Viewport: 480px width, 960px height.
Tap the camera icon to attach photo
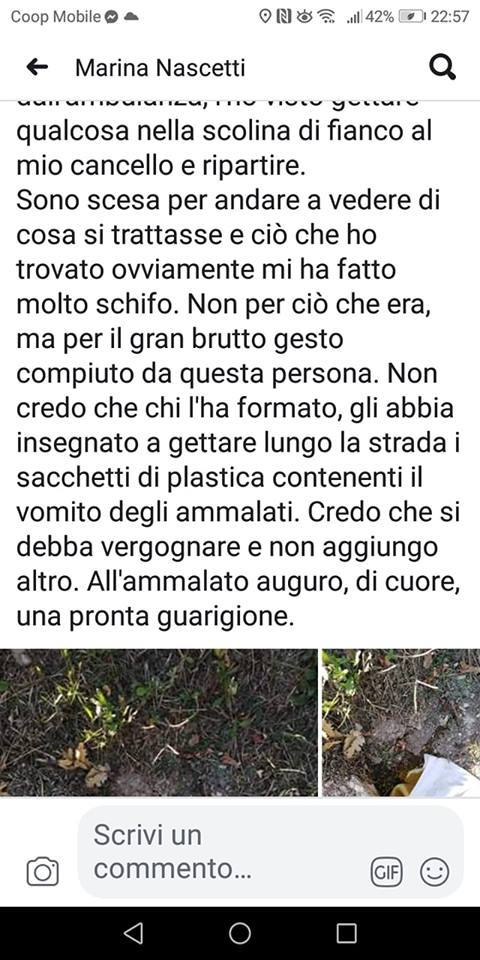pos(43,872)
